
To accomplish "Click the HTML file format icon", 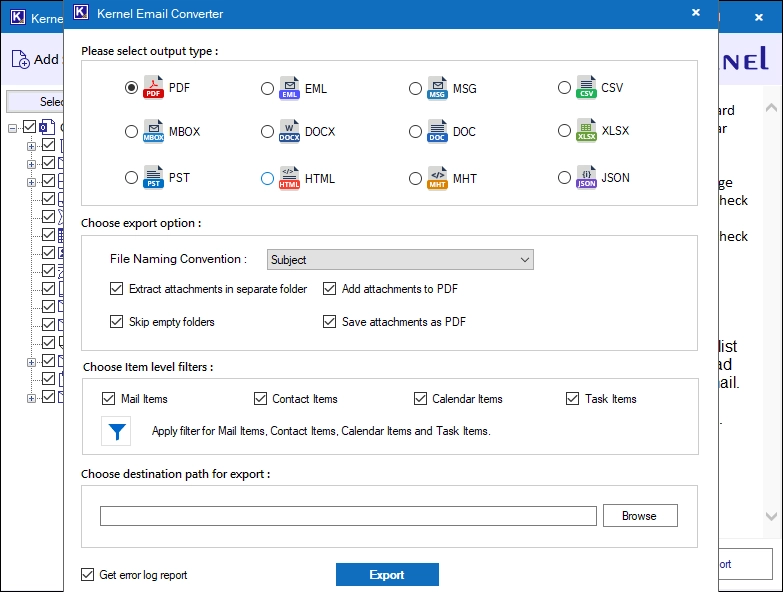I will (x=289, y=178).
